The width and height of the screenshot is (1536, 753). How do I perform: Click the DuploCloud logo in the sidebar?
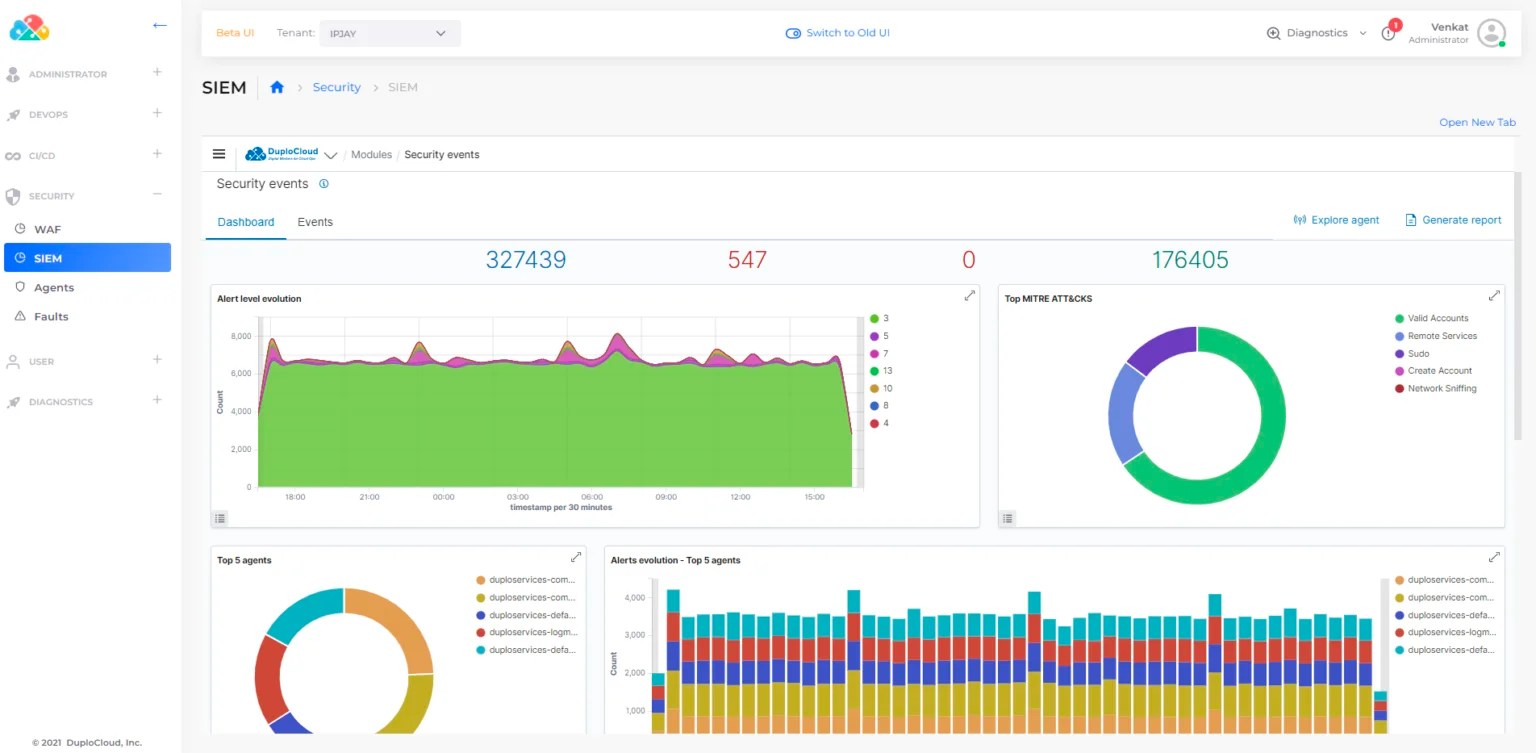click(x=29, y=28)
